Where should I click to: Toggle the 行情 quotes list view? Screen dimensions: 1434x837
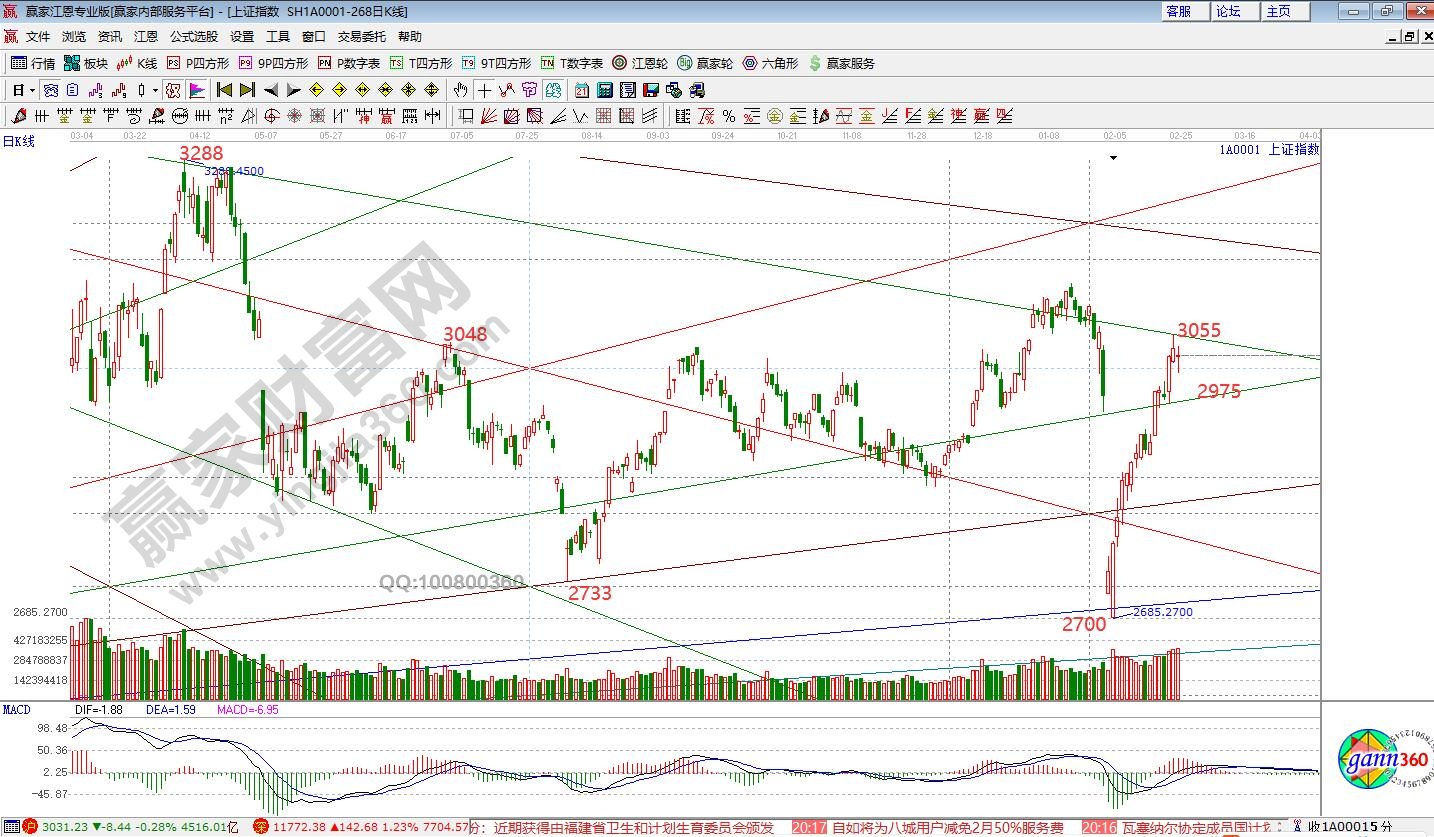[x=33, y=63]
